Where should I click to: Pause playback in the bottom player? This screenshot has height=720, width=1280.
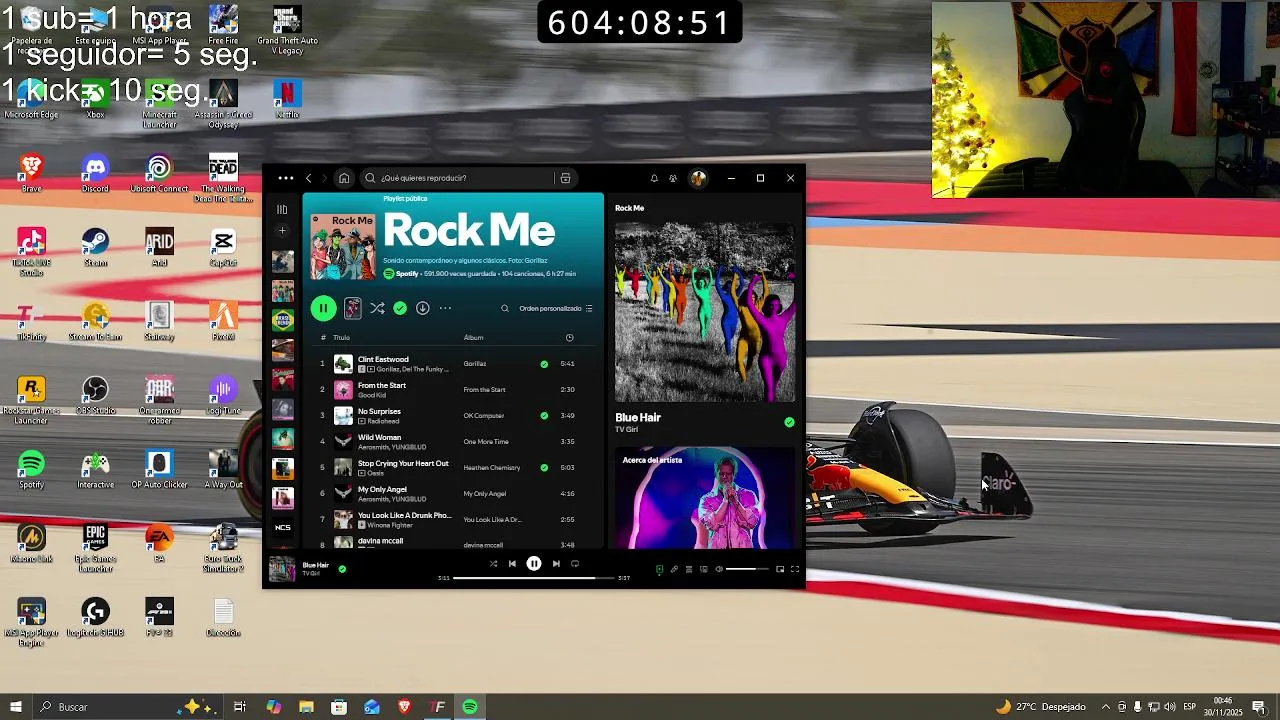point(534,564)
